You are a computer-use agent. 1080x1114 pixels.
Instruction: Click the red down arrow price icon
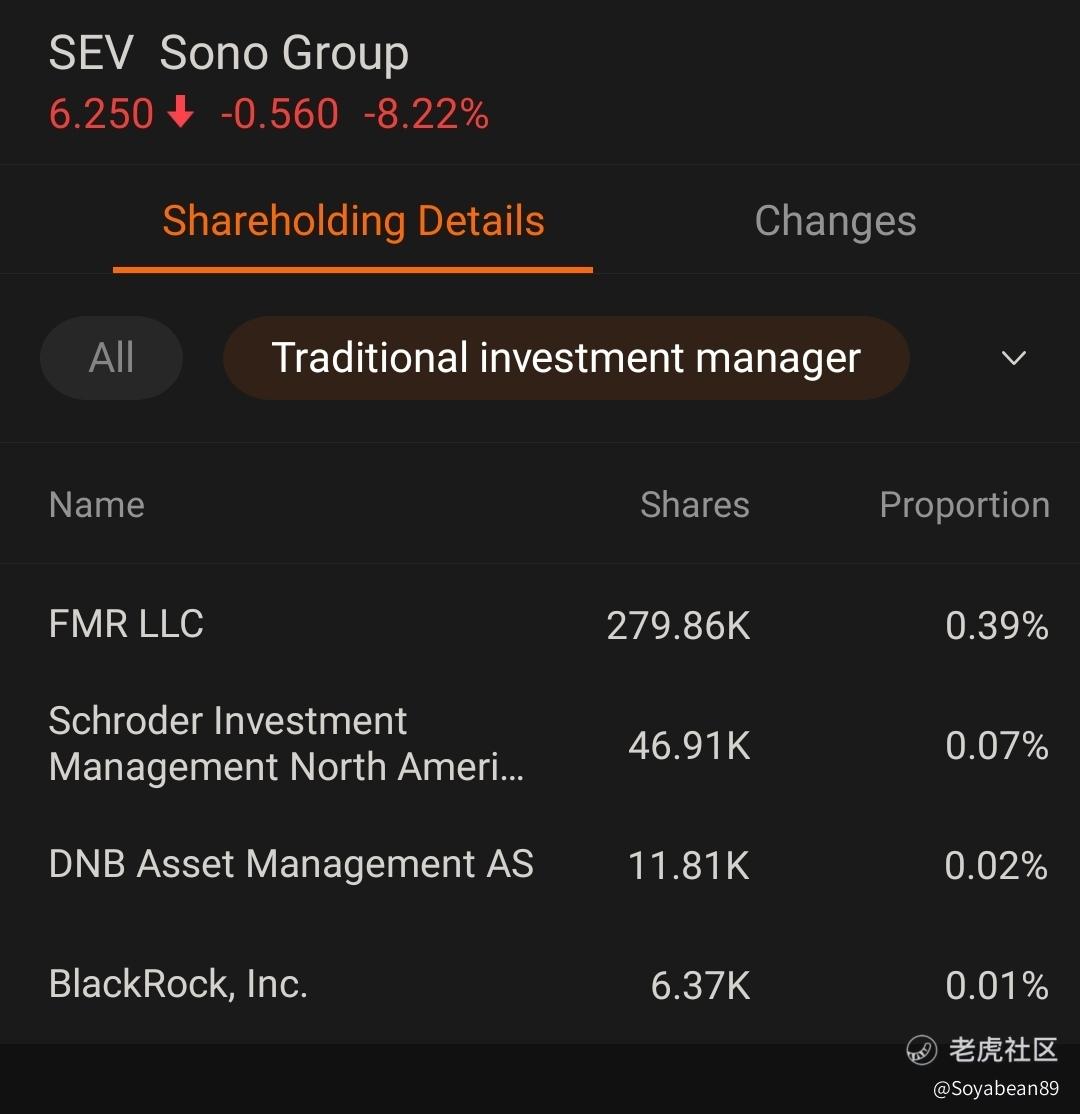point(180,112)
